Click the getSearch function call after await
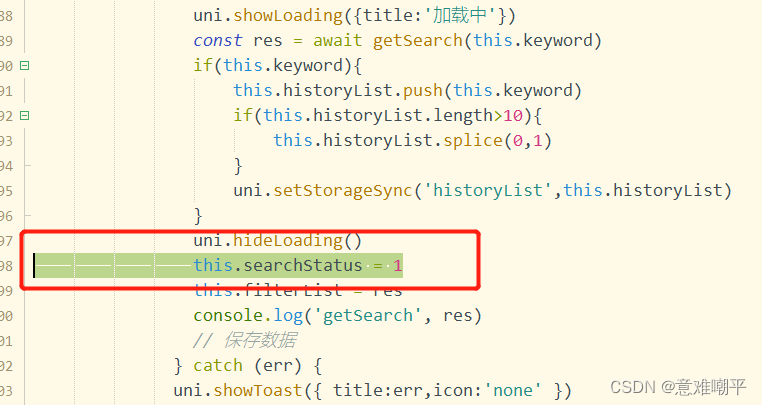Screen dimensions: 762x405 tap(418, 40)
